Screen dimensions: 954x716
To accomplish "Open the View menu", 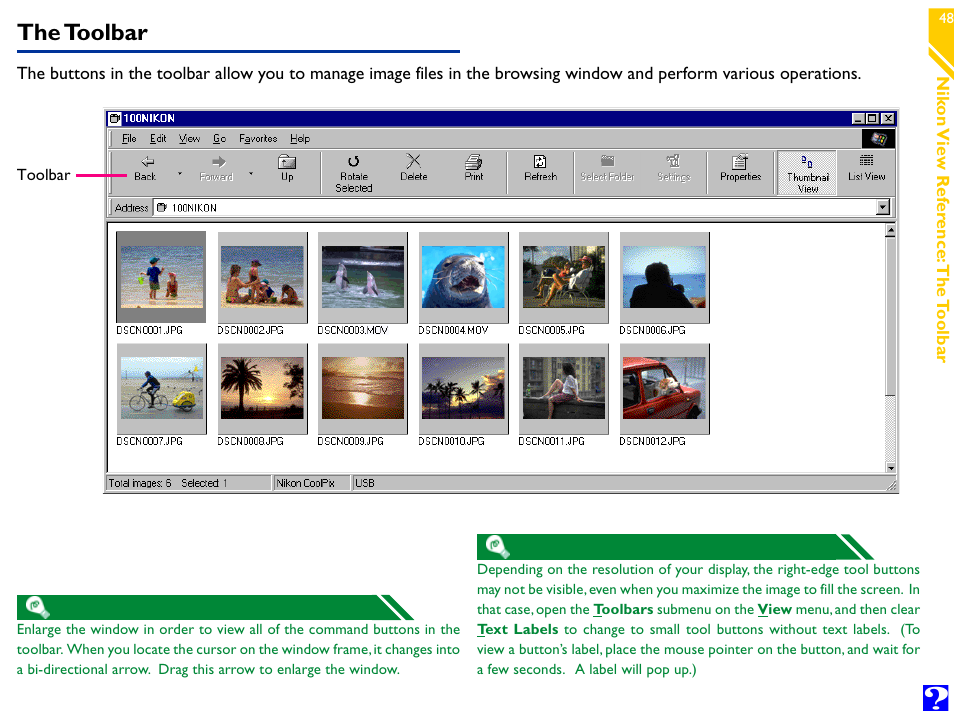I will tap(189, 139).
